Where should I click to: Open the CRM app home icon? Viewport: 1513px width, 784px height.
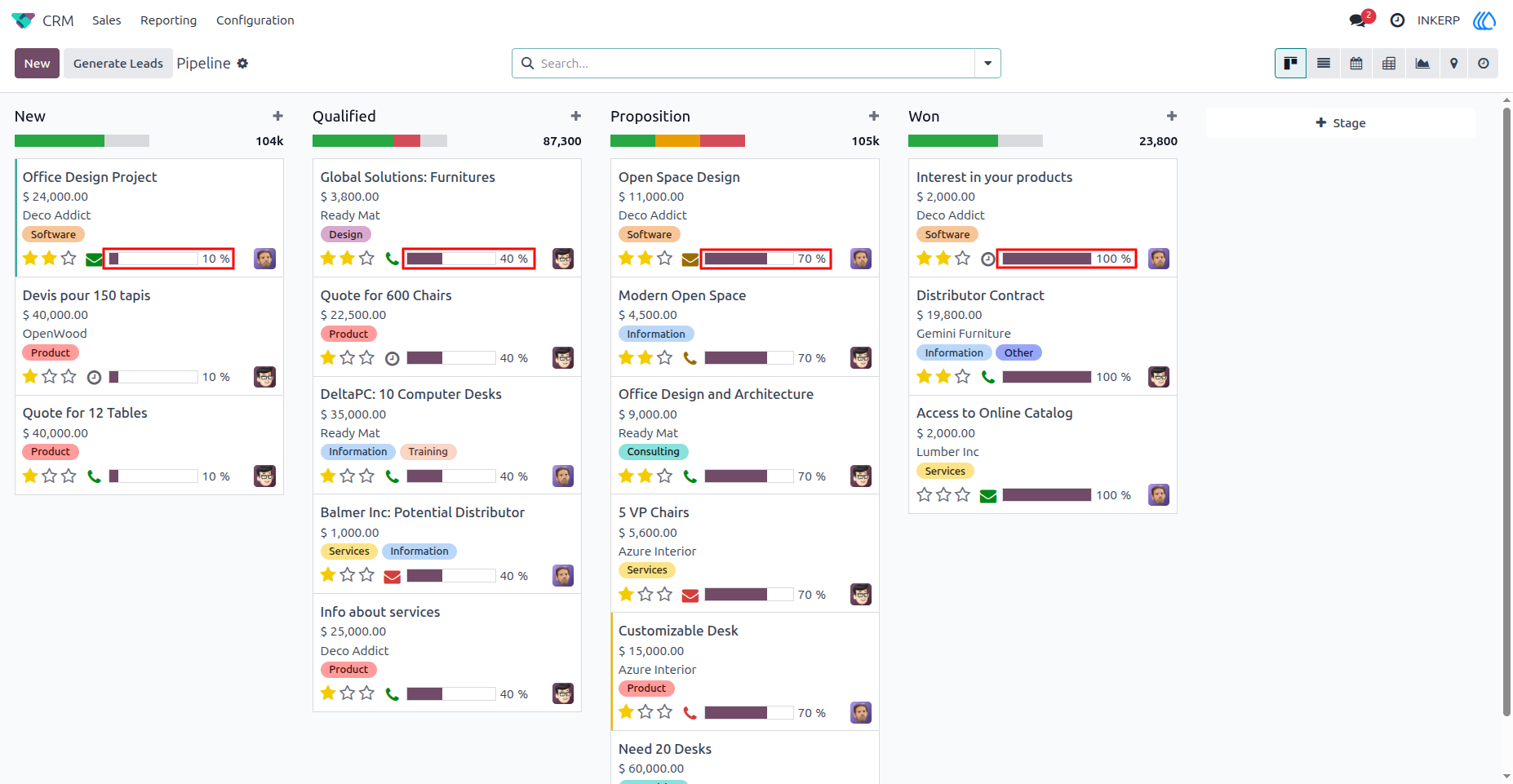tap(23, 20)
